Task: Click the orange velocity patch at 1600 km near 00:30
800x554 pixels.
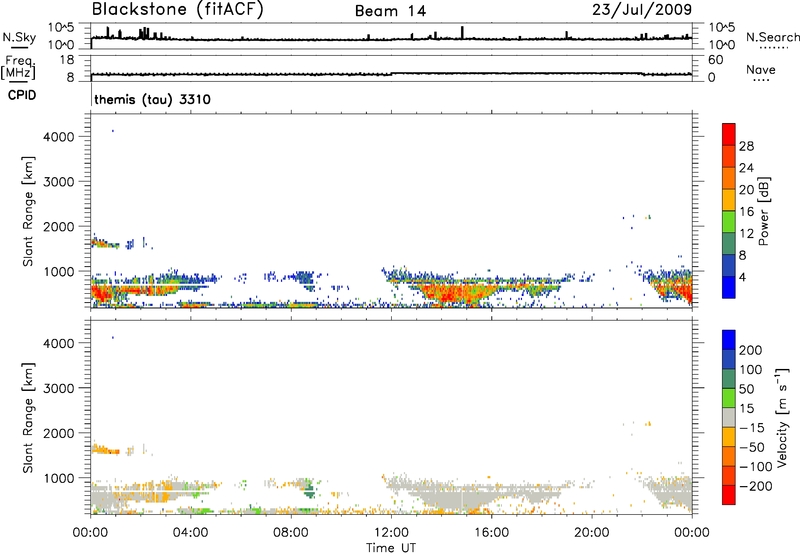Action: click(x=105, y=450)
